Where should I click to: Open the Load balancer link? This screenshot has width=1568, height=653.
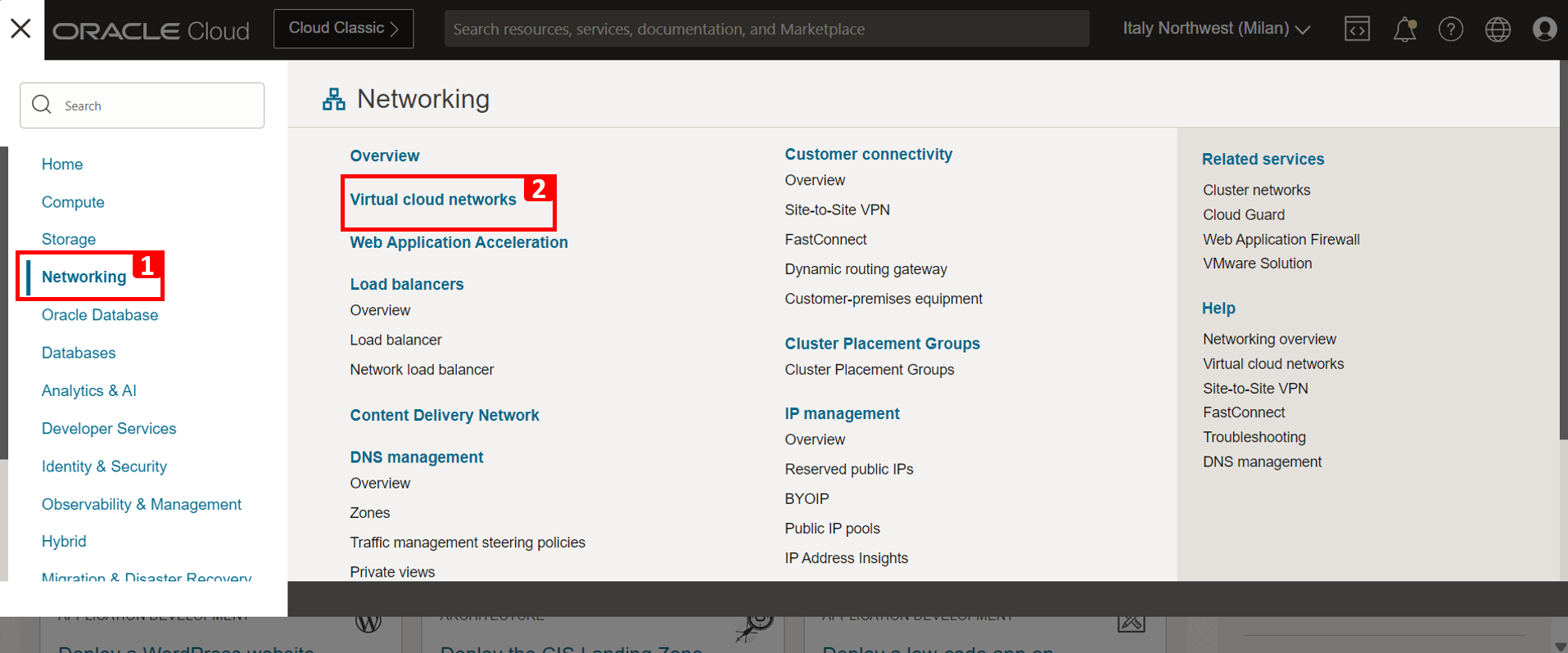coord(395,340)
